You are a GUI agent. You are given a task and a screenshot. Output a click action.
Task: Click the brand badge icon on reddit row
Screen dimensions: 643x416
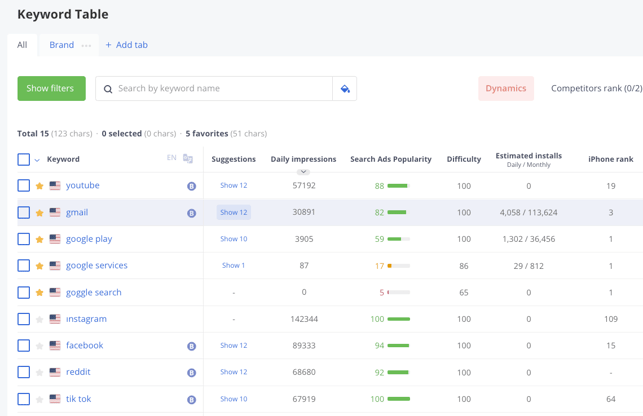(x=192, y=373)
